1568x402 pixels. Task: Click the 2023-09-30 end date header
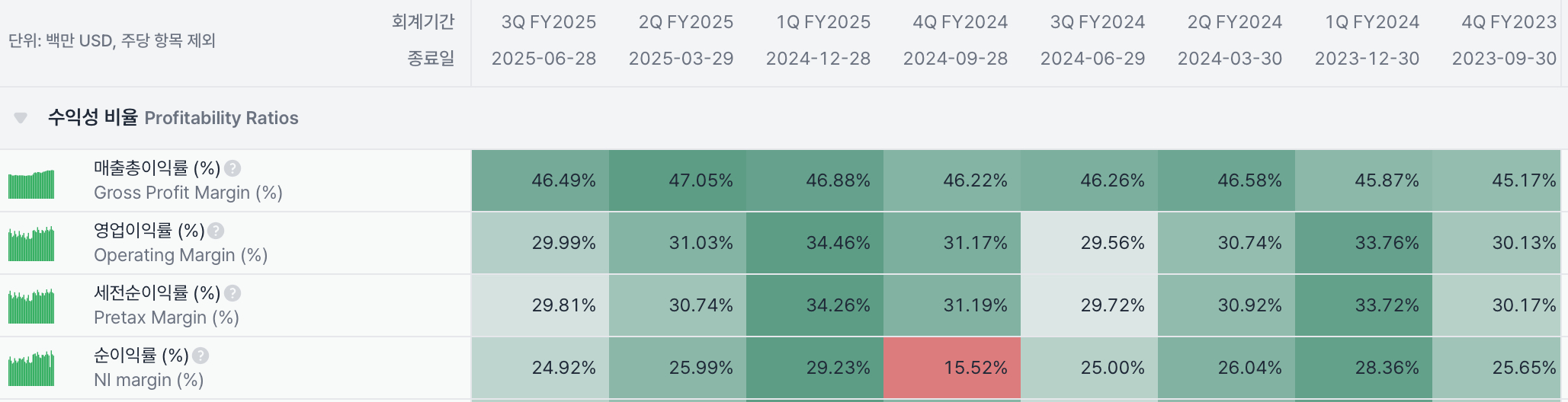(x=1503, y=59)
